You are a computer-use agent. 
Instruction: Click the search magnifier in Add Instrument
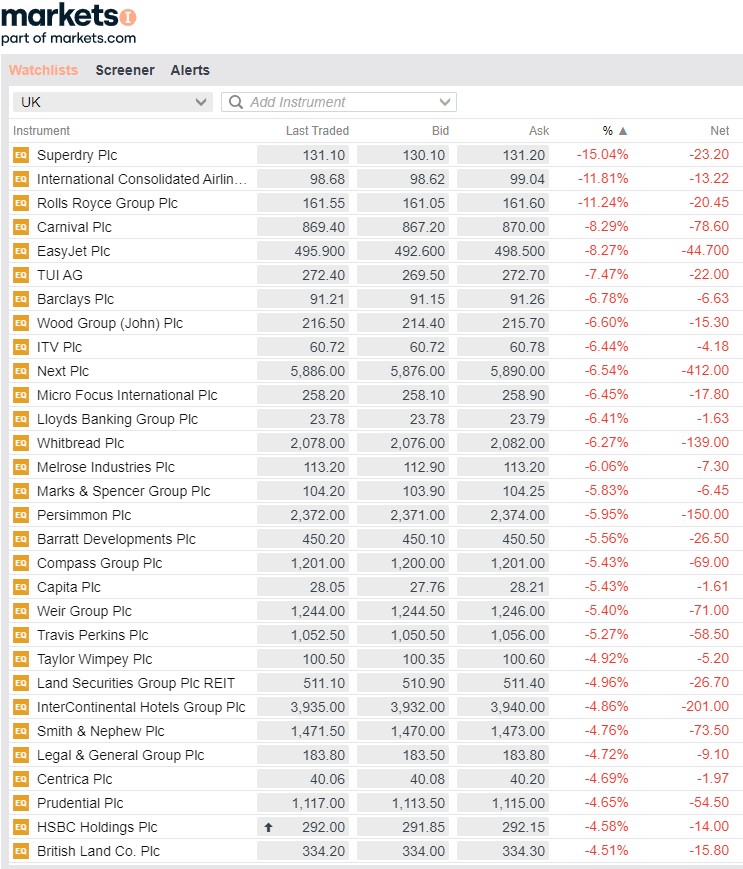click(x=236, y=102)
